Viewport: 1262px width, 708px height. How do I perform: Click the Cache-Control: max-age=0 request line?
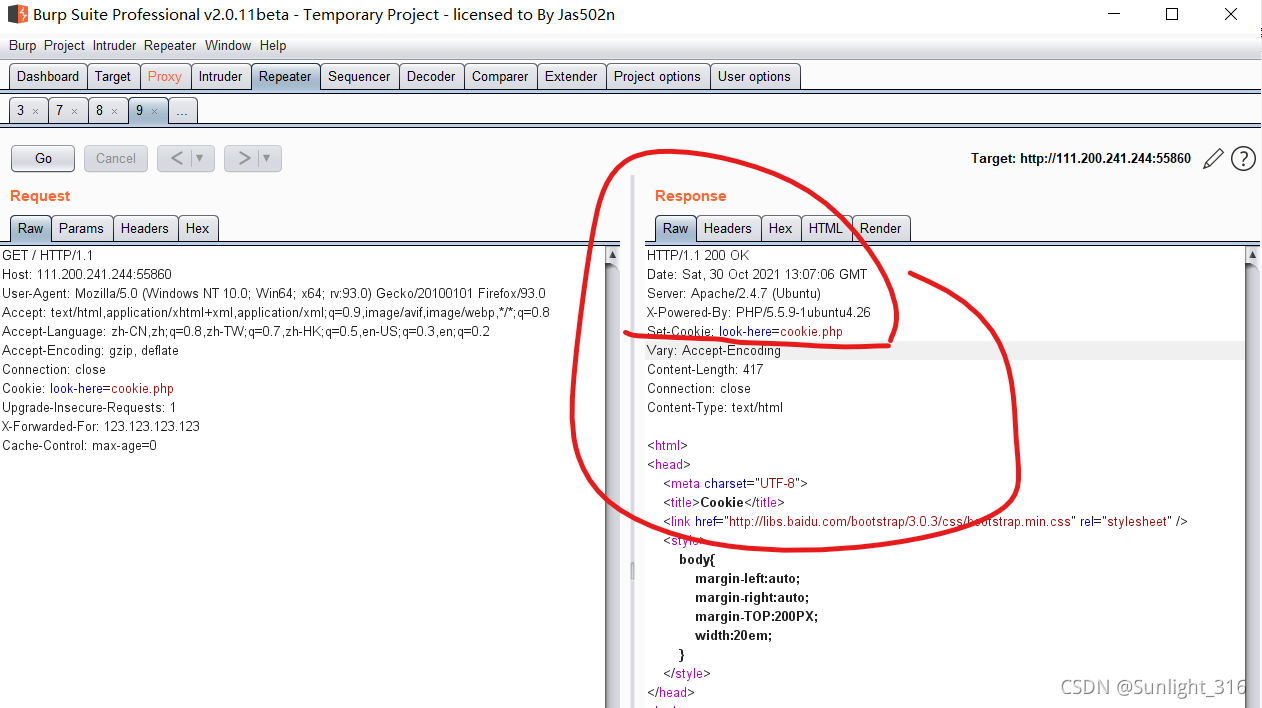[x=79, y=445]
